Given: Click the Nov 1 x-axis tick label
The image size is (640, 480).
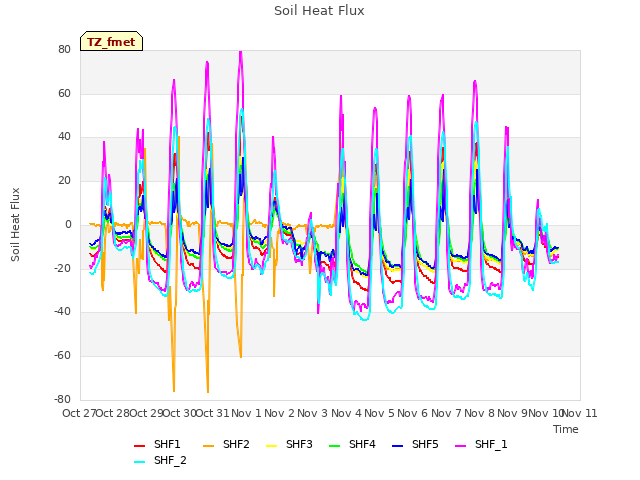Looking at the screenshot, I should tap(246, 413).
